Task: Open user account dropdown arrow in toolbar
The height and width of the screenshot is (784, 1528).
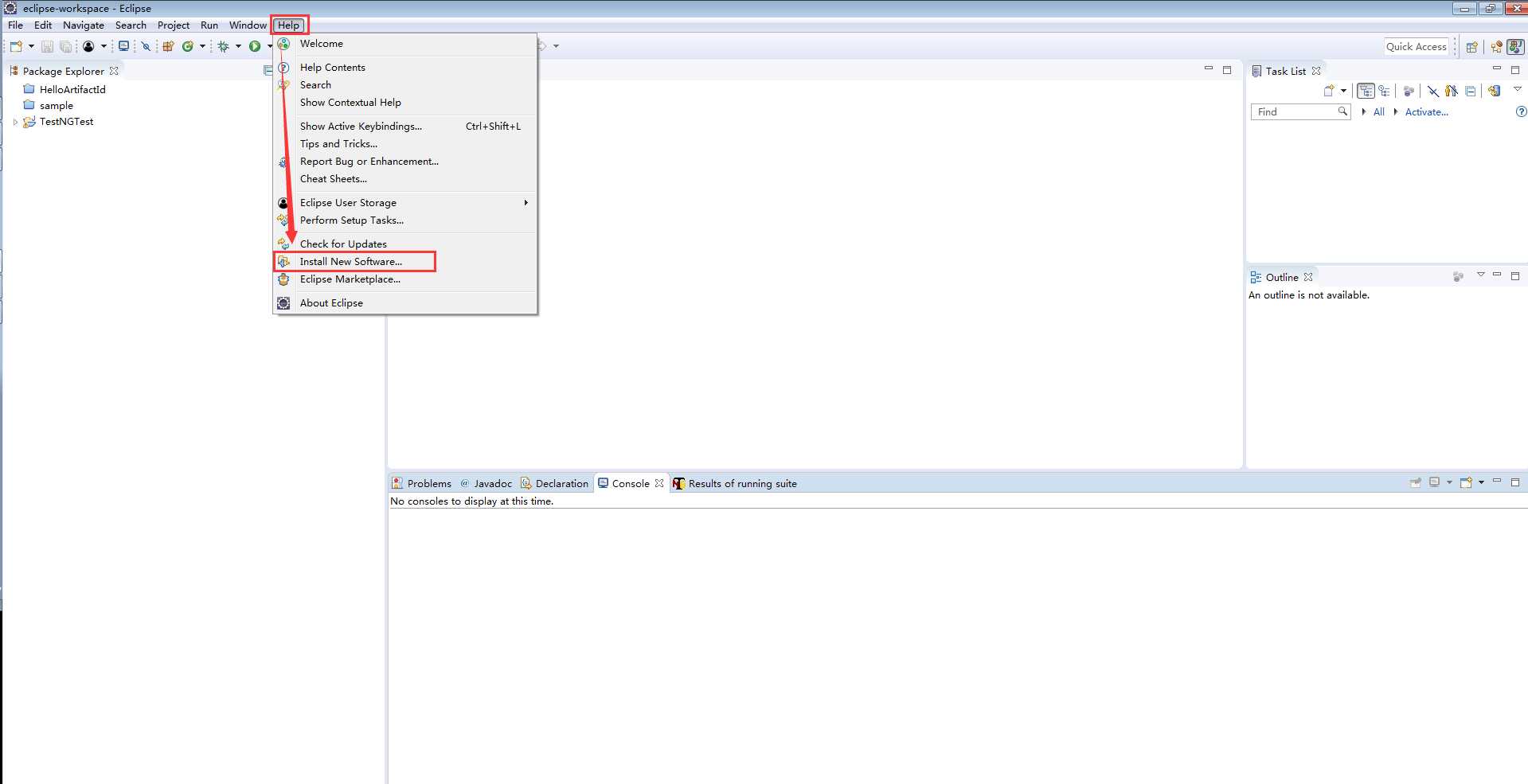Action: tap(104, 46)
